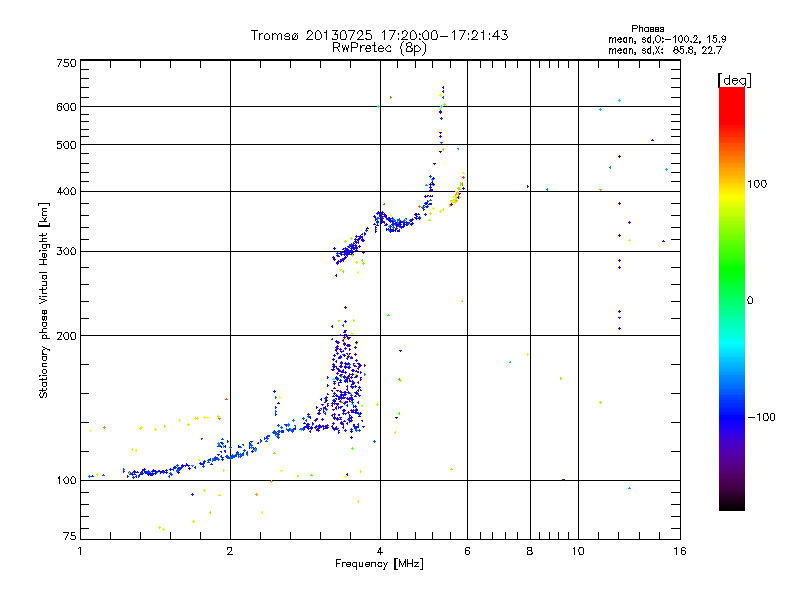800x600 pixels.
Task: Click the x-axis tick label '10'
Action: tap(578, 551)
